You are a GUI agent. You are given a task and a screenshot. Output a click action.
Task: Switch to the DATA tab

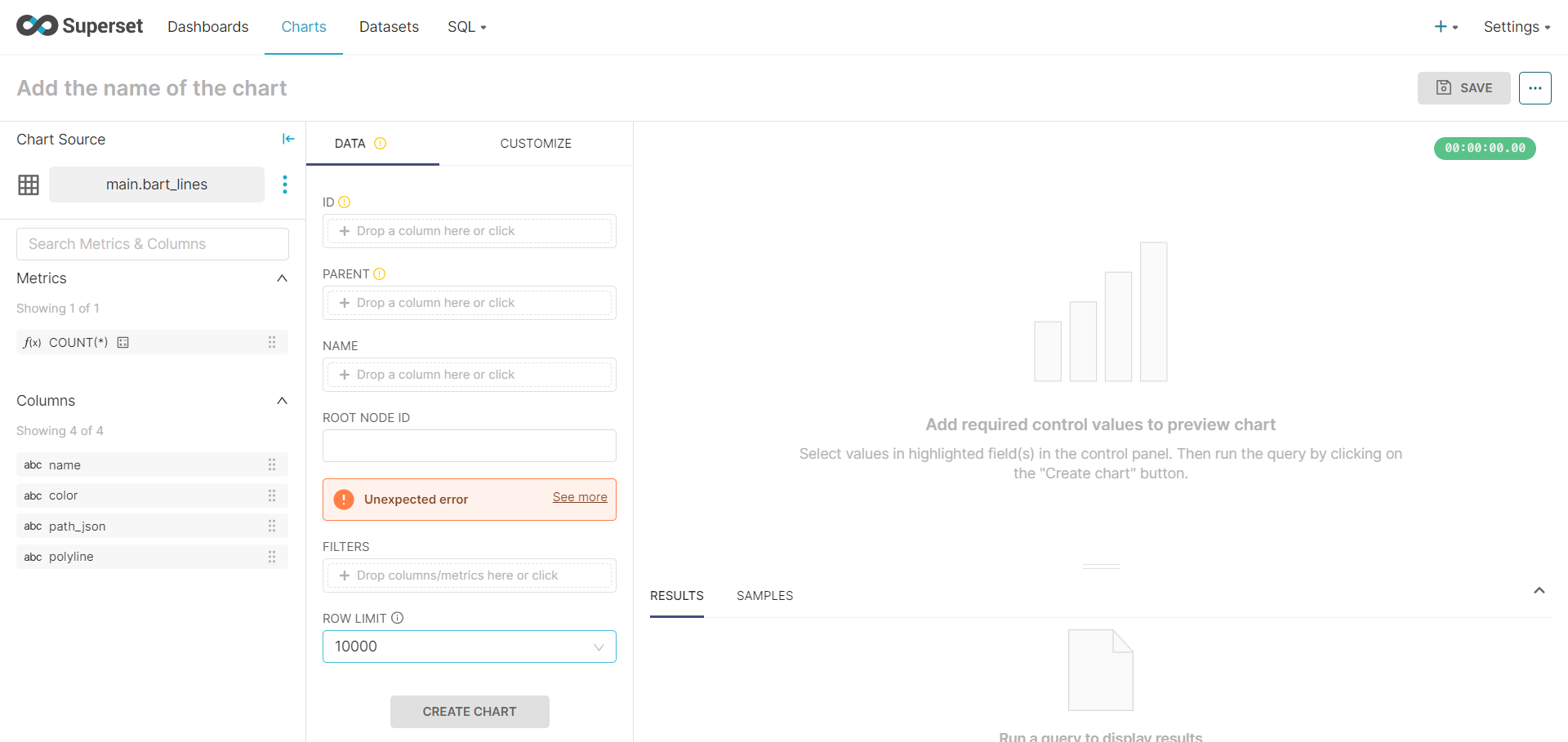[x=372, y=144]
